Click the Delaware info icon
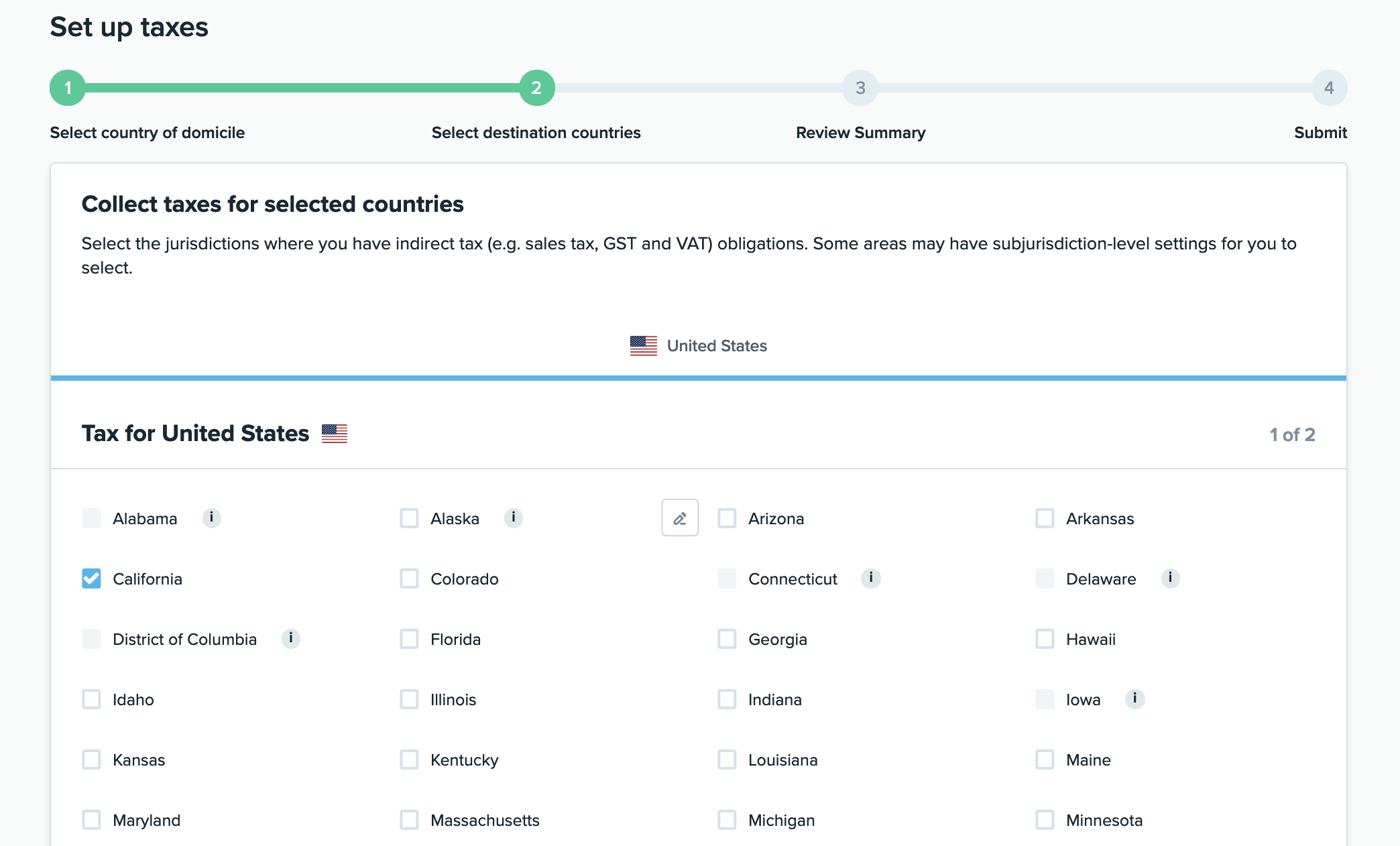The width and height of the screenshot is (1400, 846). 1170,578
